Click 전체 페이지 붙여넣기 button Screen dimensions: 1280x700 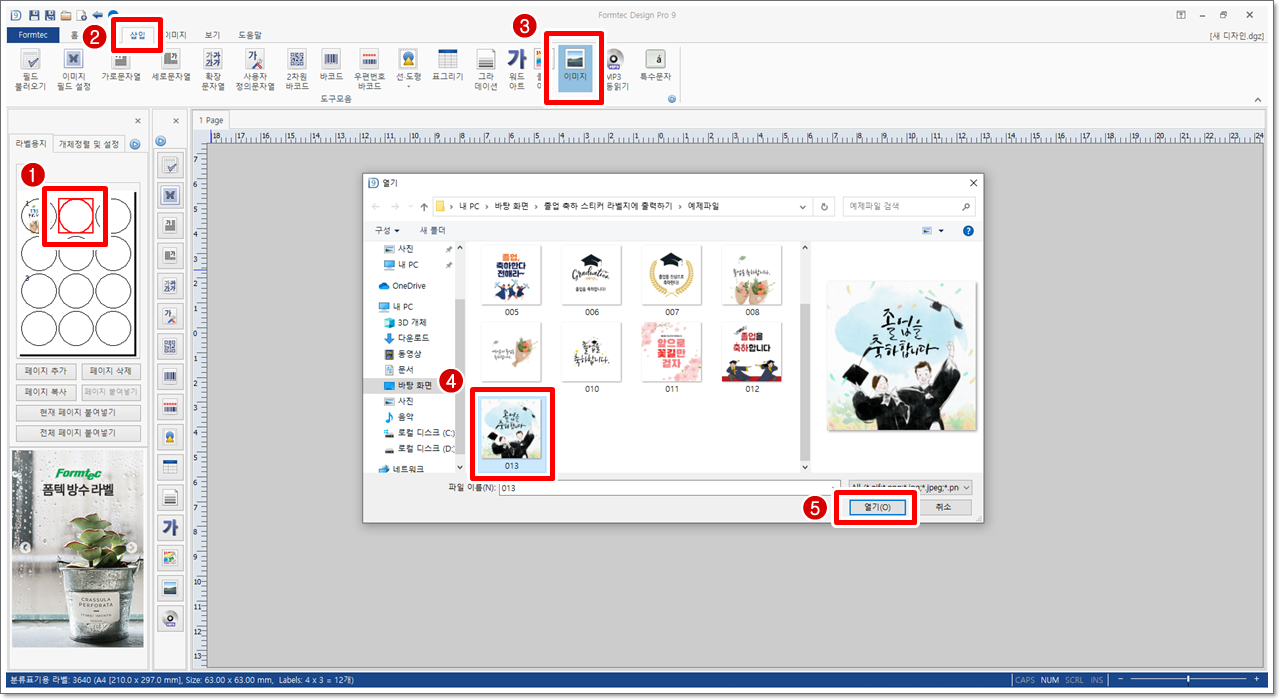78,433
